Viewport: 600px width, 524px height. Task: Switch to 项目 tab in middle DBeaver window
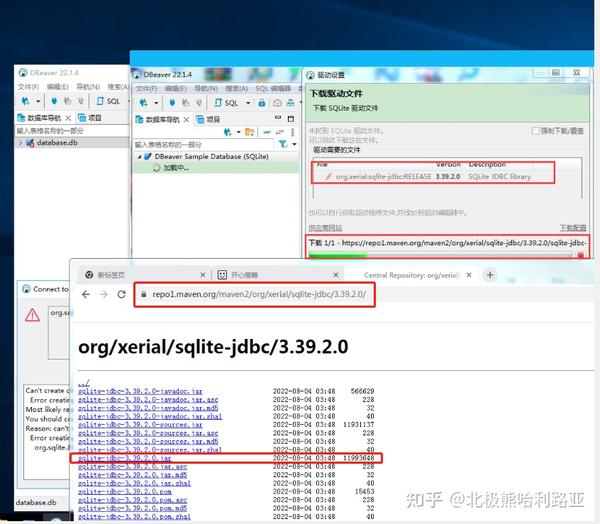[x=208, y=120]
